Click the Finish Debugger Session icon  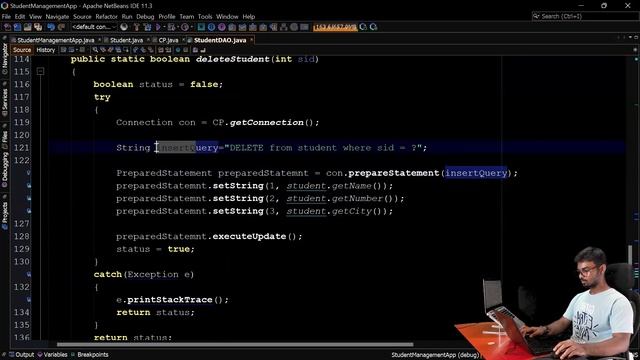click(x=201, y=27)
